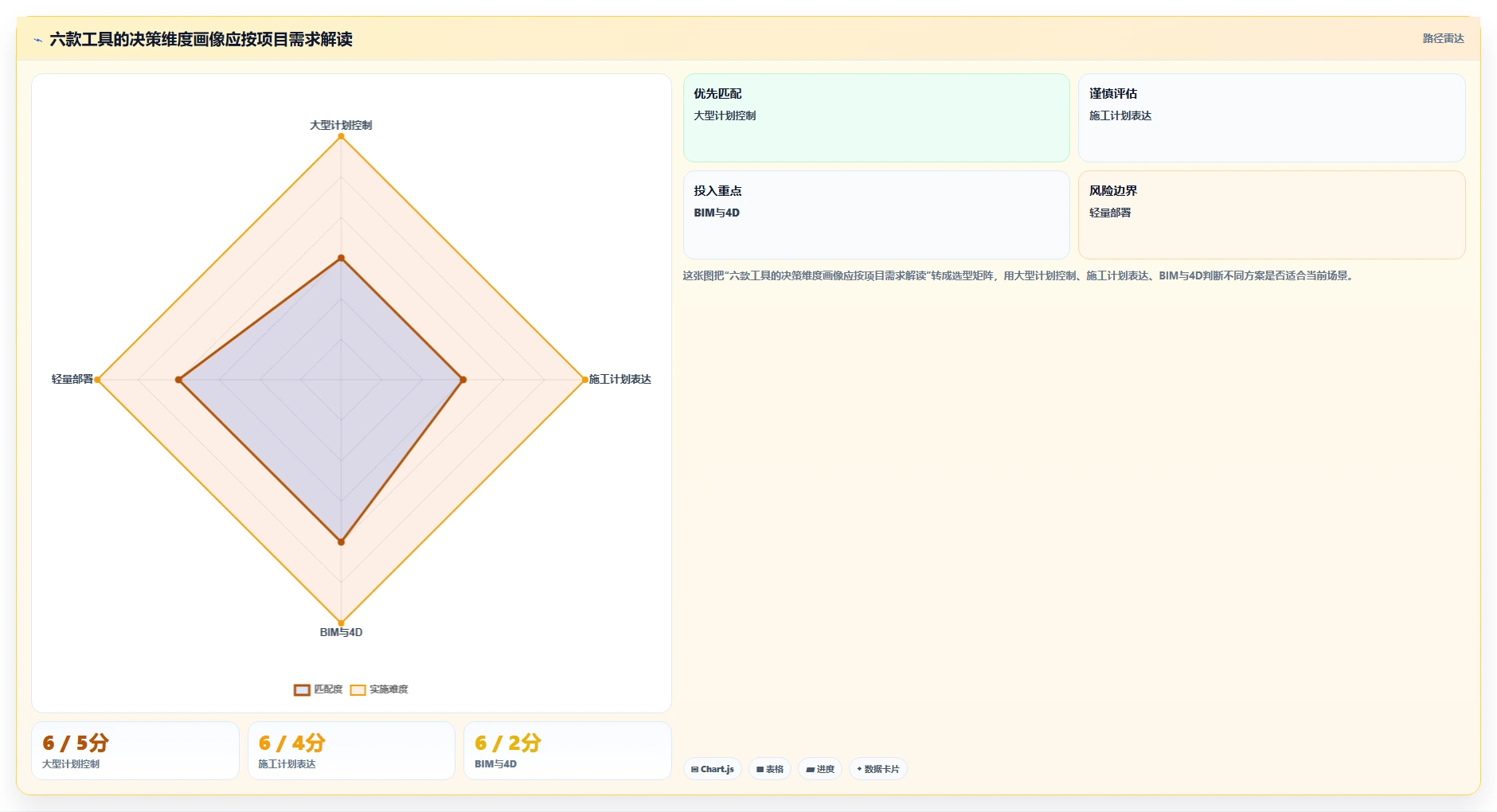Click the 匹配度 data point on 施工计划表达 axis

pyautogui.click(x=463, y=380)
